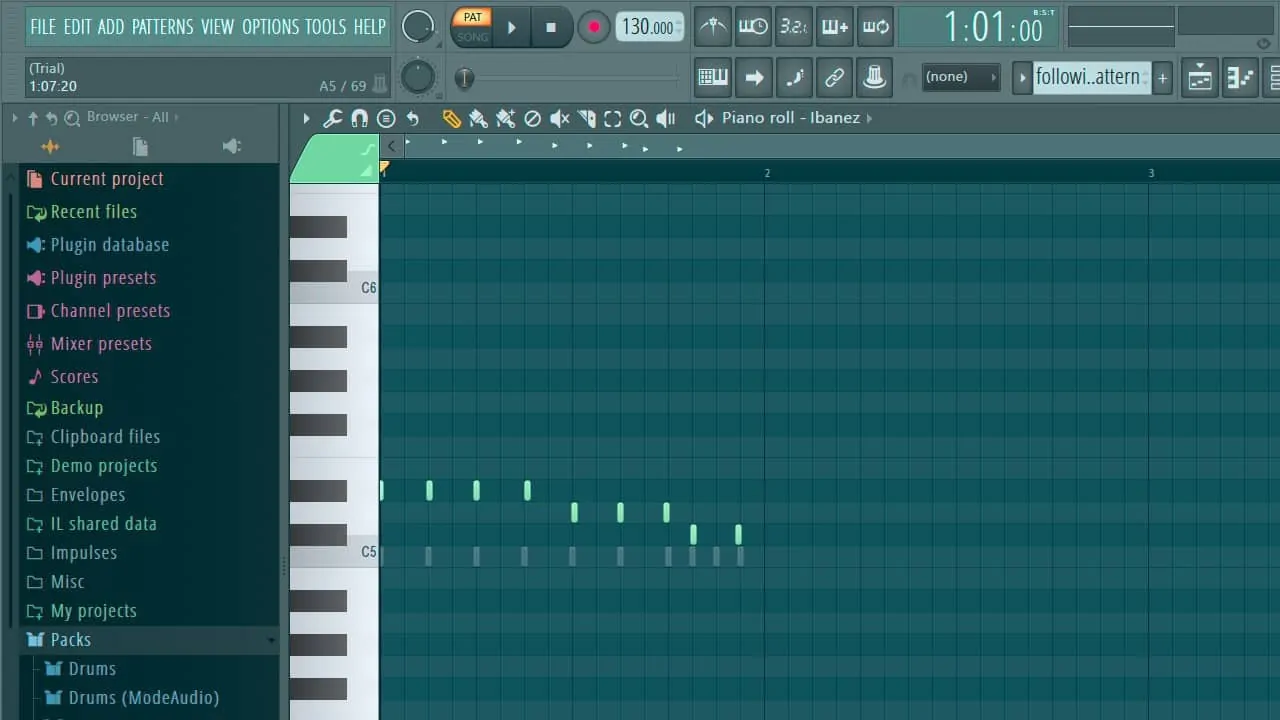The height and width of the screenshot is (720, 1280).
Task: Open the piano roll view button
Action: (x=1241, y=77)
